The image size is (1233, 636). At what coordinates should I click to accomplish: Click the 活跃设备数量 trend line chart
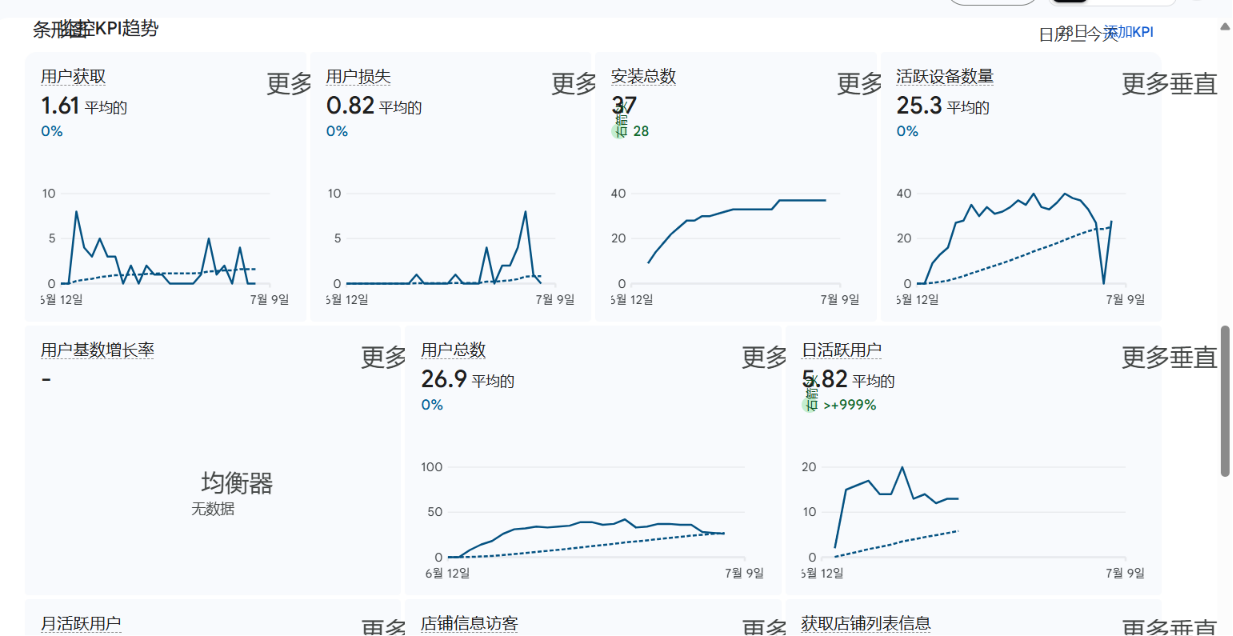[1018, 247]
